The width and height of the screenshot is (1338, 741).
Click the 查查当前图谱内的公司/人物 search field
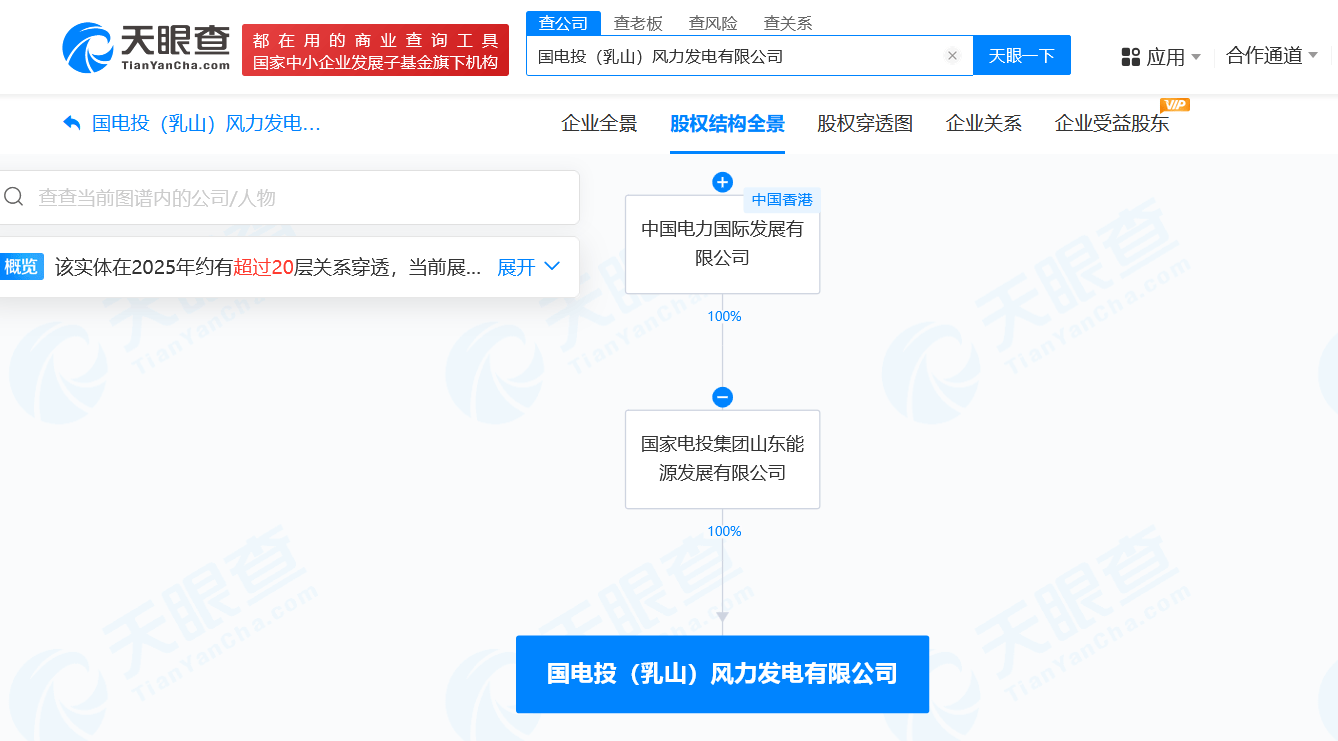click(x=290, y=197)
